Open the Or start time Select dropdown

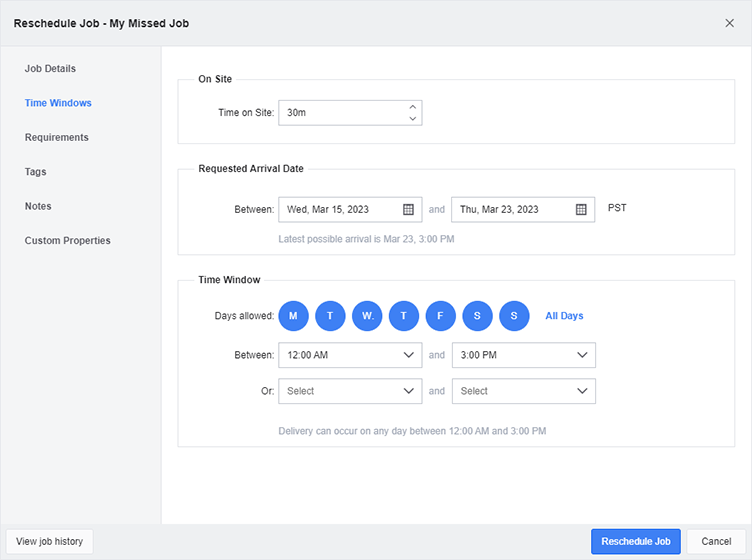(x=350, y=391)
